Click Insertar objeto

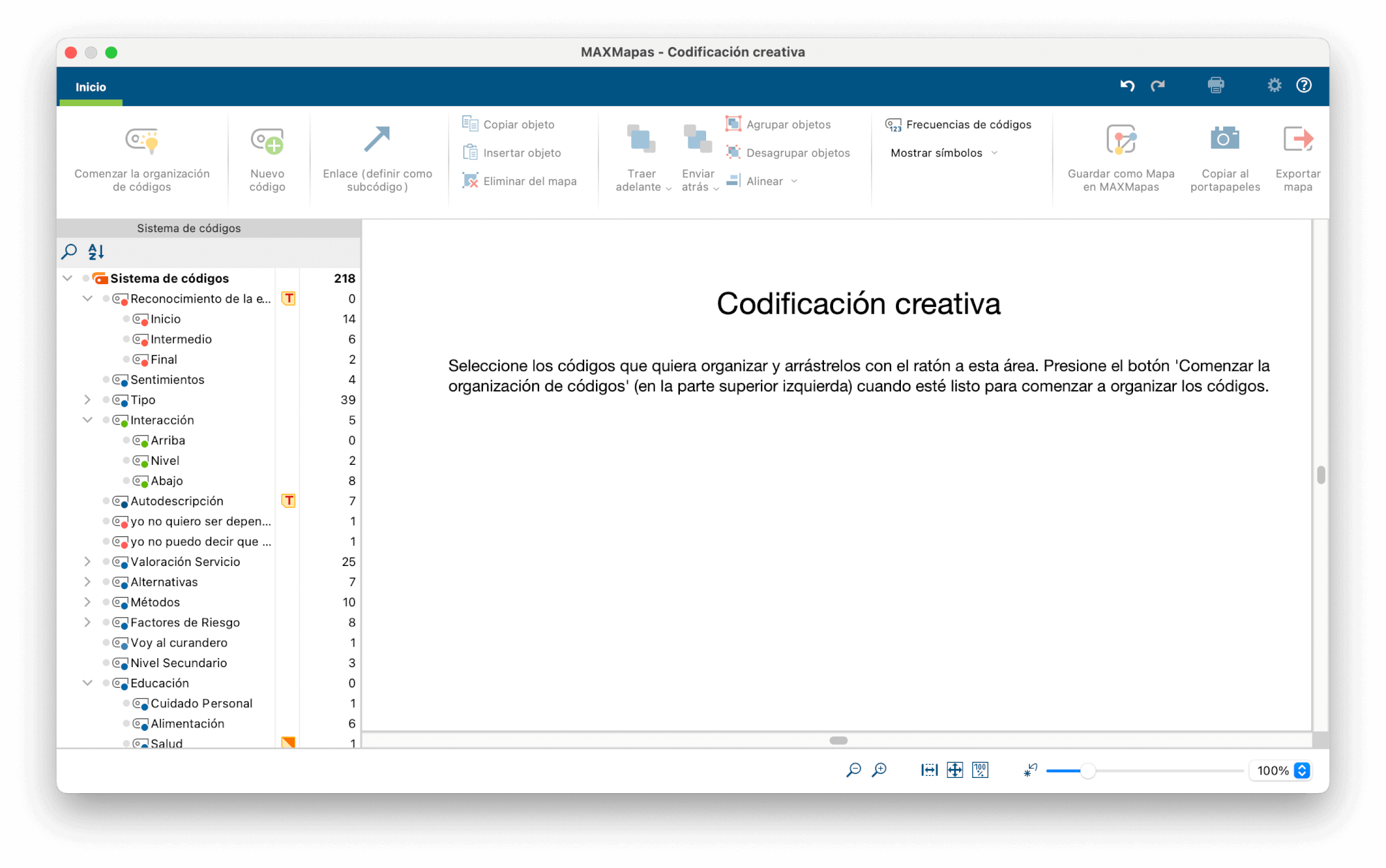(511, 152)
